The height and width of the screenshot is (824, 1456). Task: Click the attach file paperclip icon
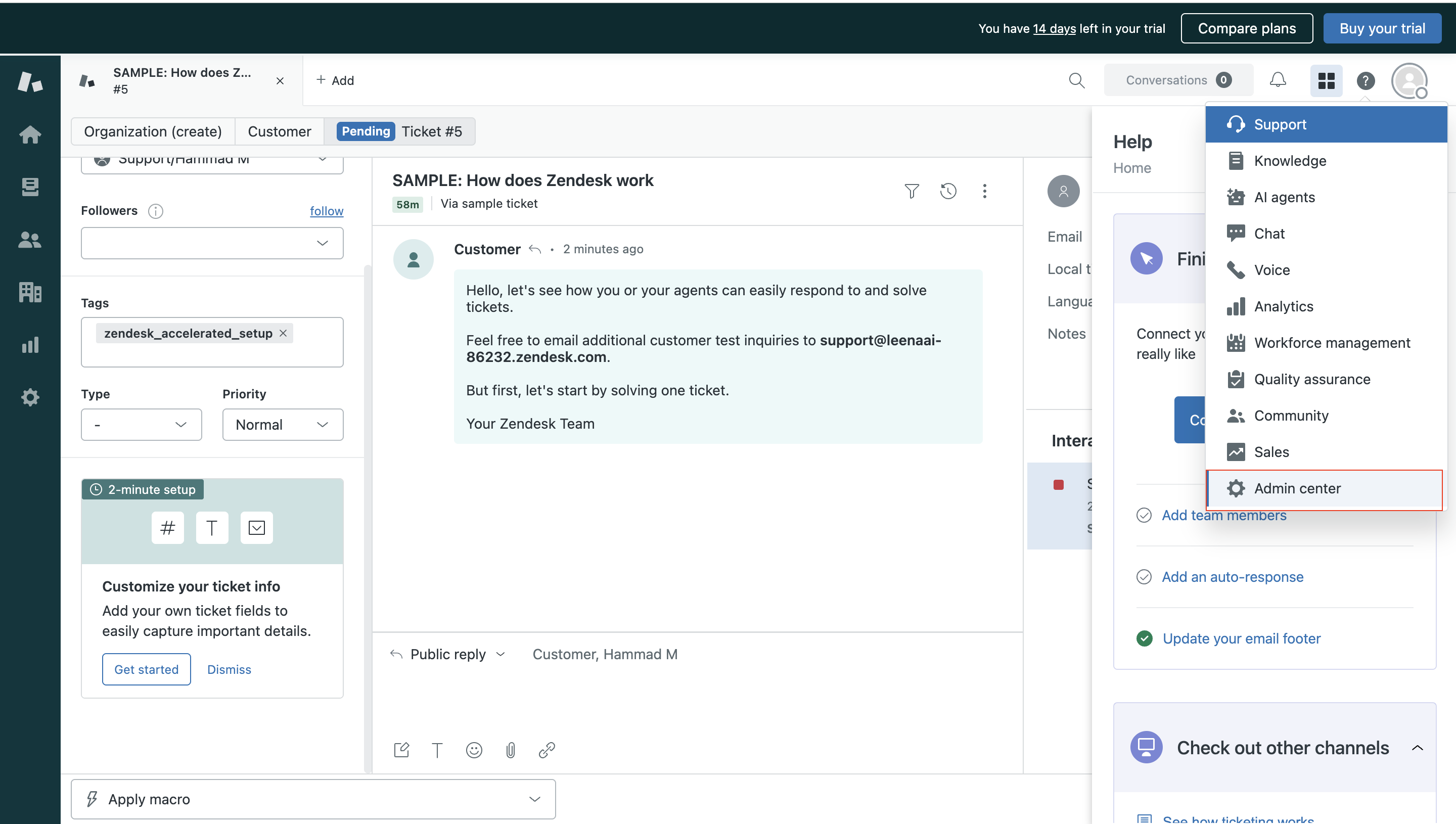click(x=510, y=750)
